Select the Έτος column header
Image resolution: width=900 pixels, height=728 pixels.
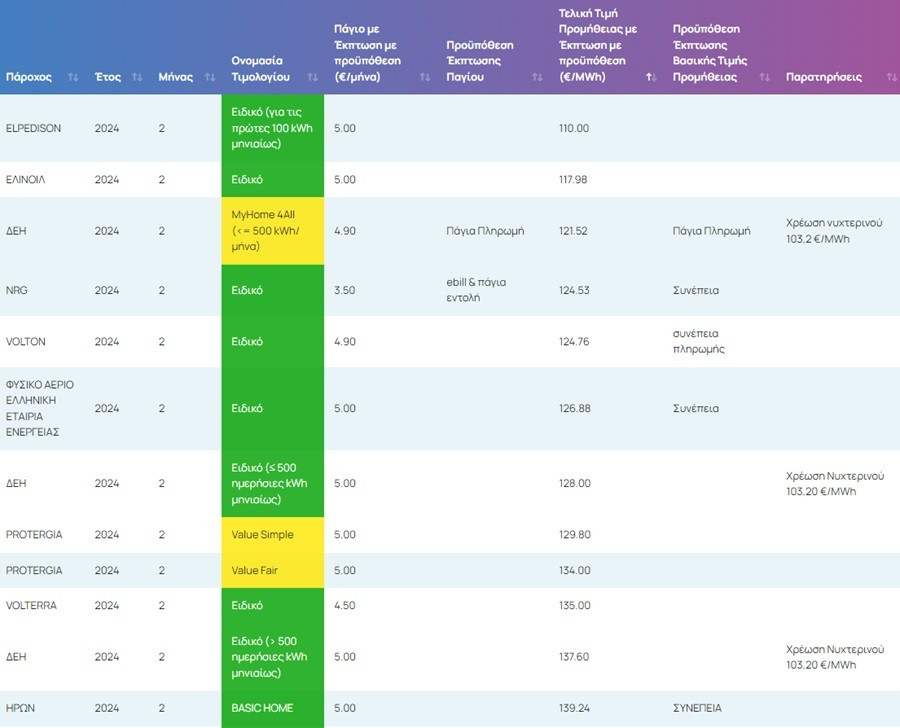108,77
